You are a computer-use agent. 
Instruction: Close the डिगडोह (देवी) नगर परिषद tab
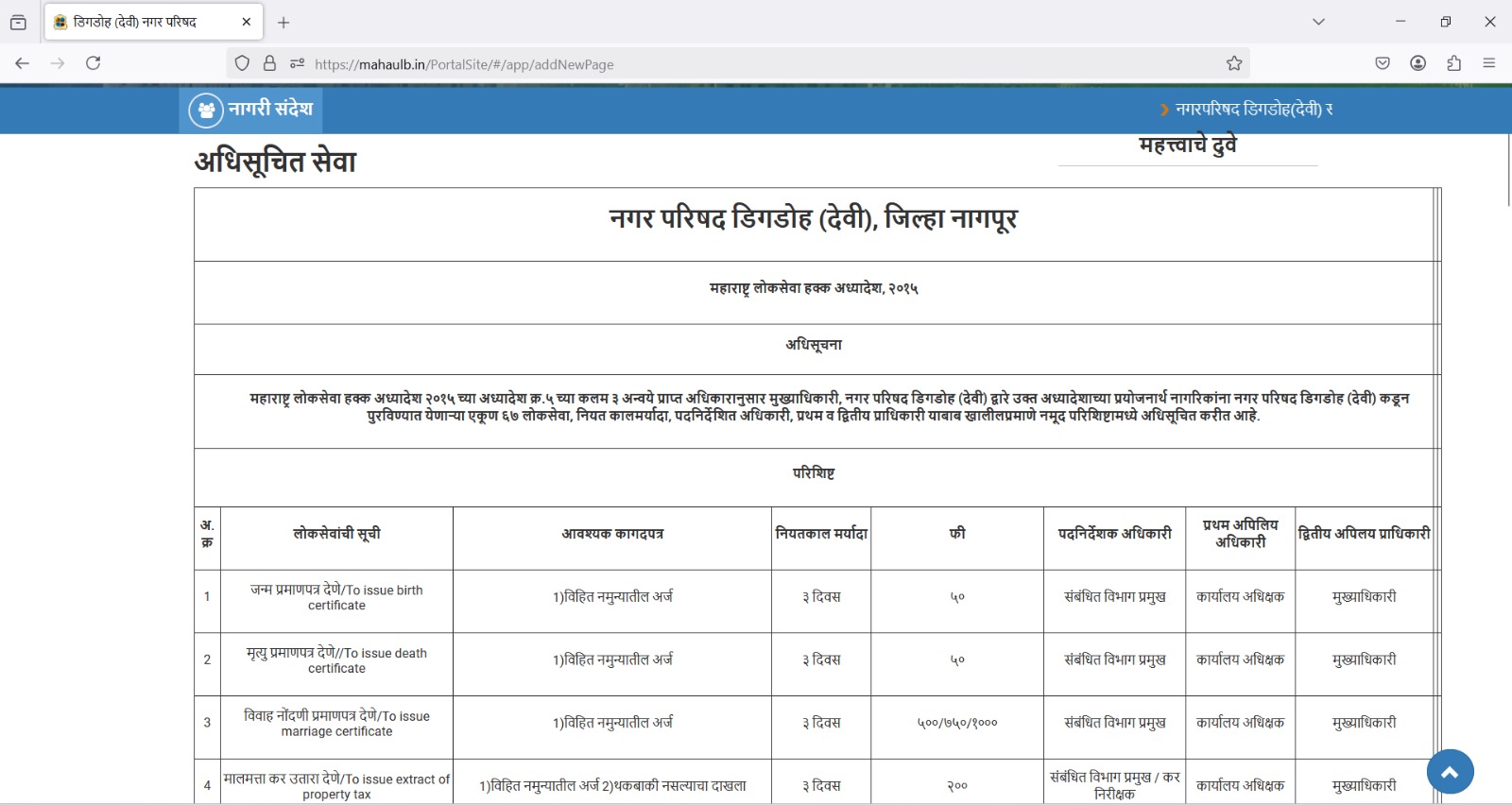tap(247, 22)
